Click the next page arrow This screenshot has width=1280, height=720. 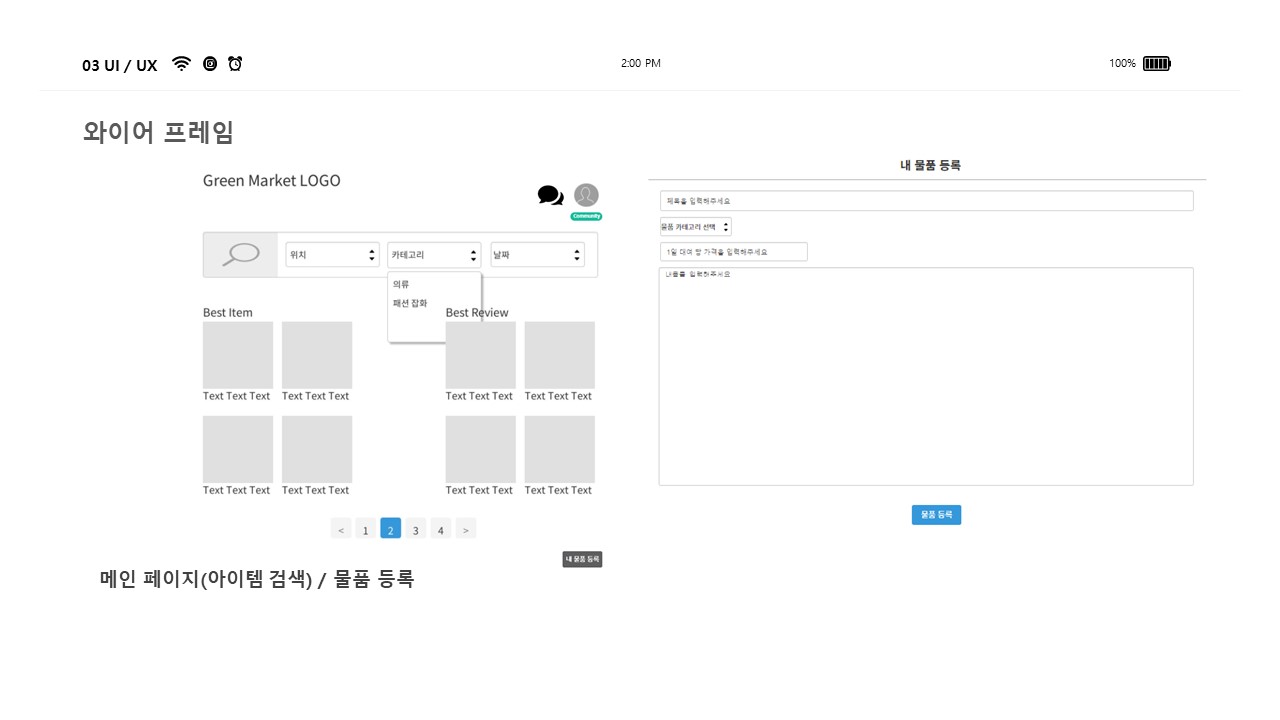465,528
